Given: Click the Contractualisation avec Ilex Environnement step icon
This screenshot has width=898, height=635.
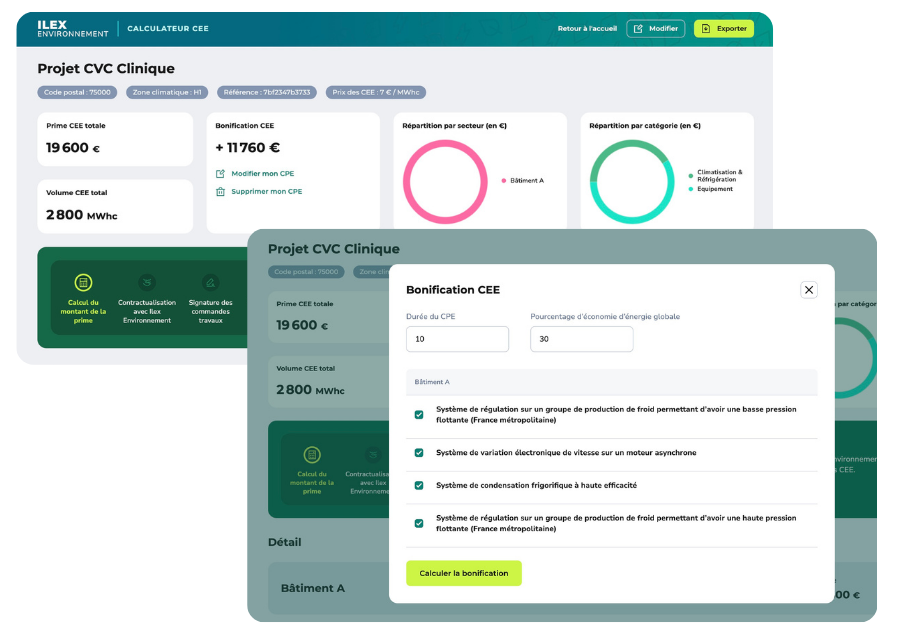Looking at the screenshot, I should point(147,283).
